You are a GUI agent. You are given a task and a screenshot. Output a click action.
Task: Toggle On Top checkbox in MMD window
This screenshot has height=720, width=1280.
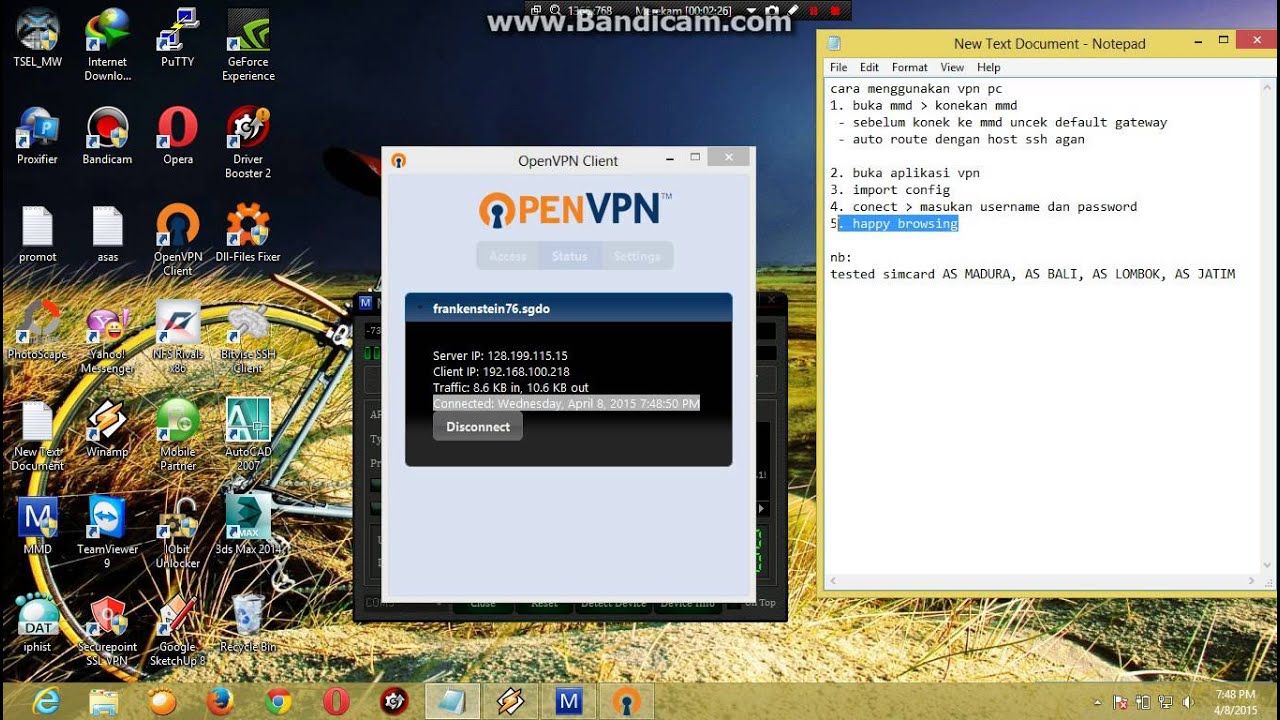[x=734, y=603]
